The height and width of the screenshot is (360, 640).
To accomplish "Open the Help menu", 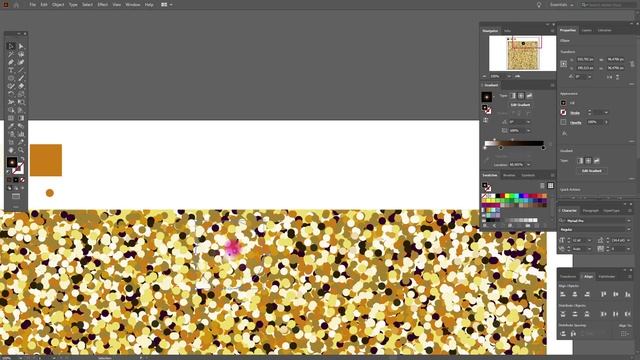I will (x=149, y=4).
